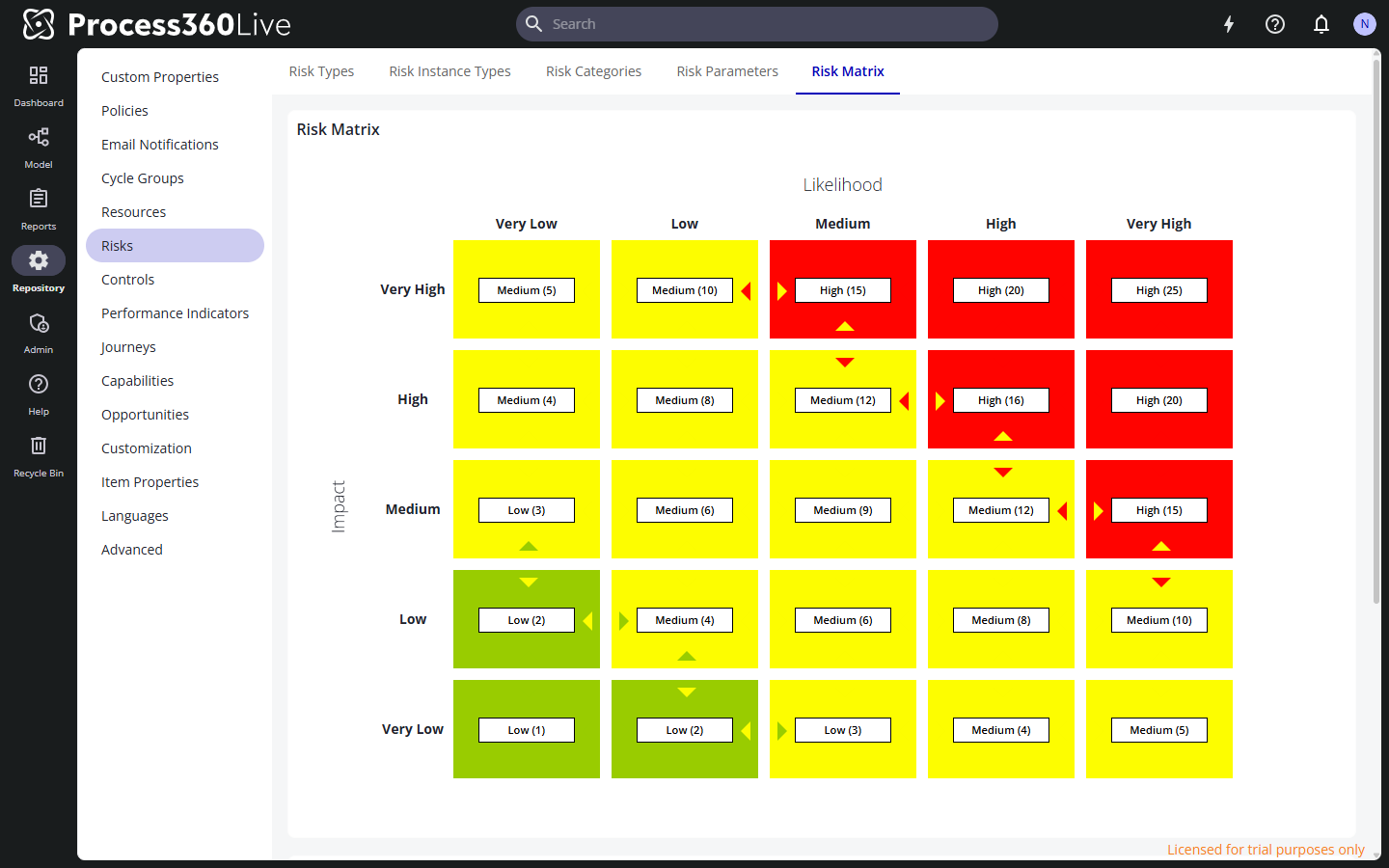Click the green right arrow beside Very Low-row Low (3)

[x=782, y=730]
